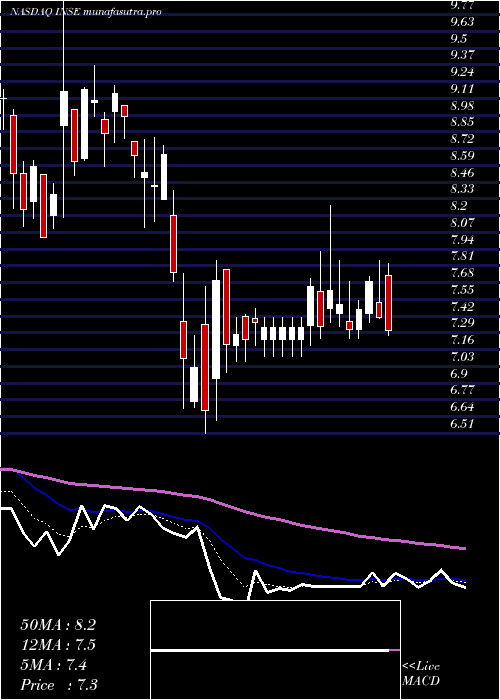
Task: Click the 5MA : 7.4 readout
Action: [x=54, y=665]
